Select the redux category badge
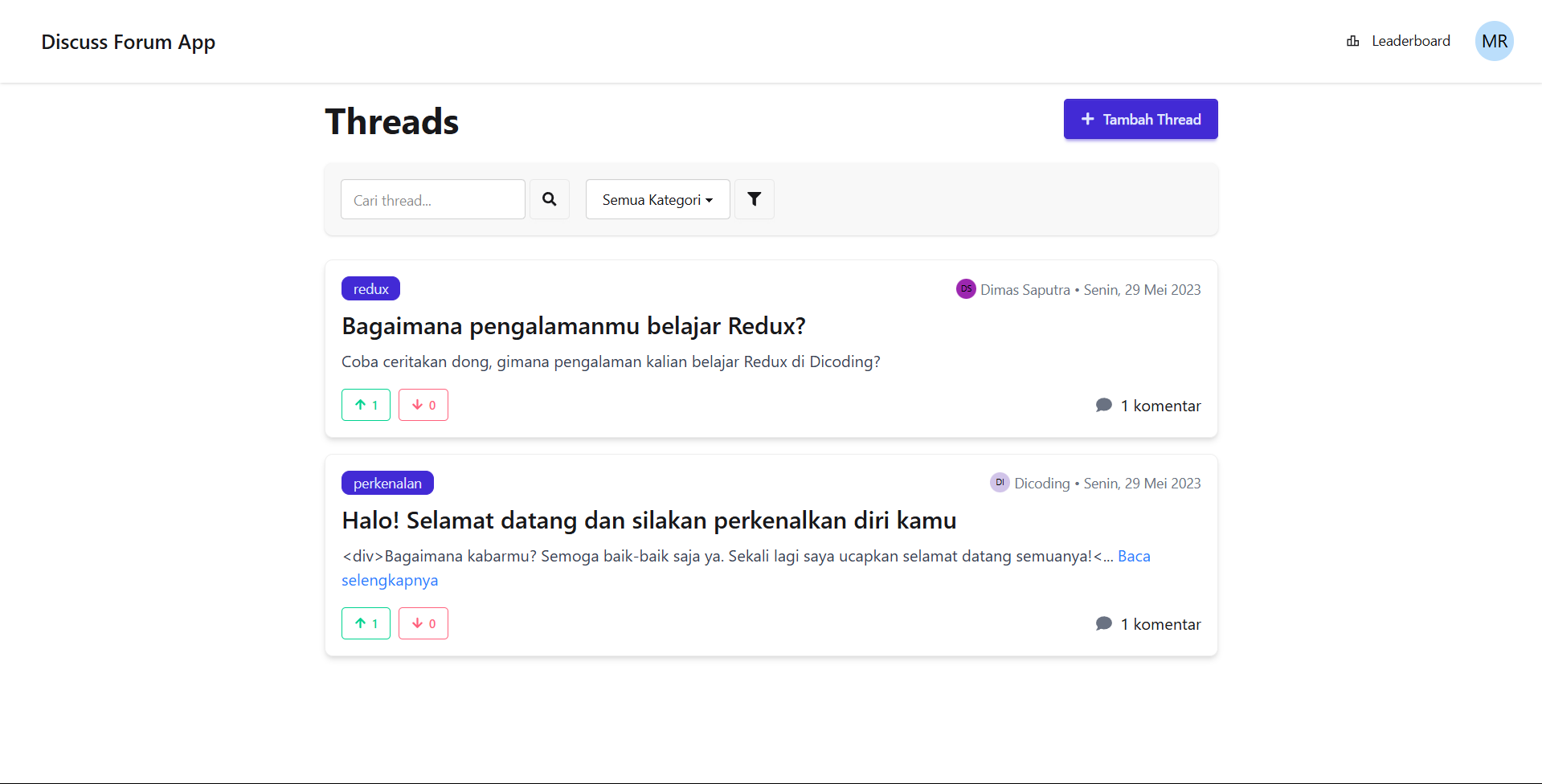 pos(370,288)
